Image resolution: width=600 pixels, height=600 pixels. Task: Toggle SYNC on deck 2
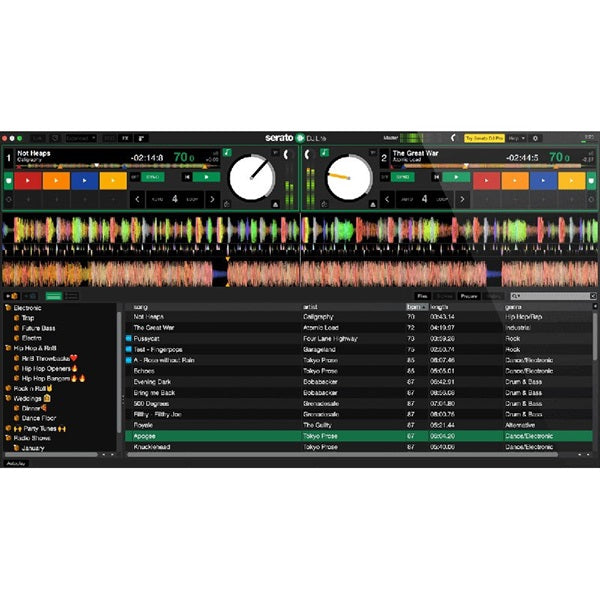[x=402, y=177]
